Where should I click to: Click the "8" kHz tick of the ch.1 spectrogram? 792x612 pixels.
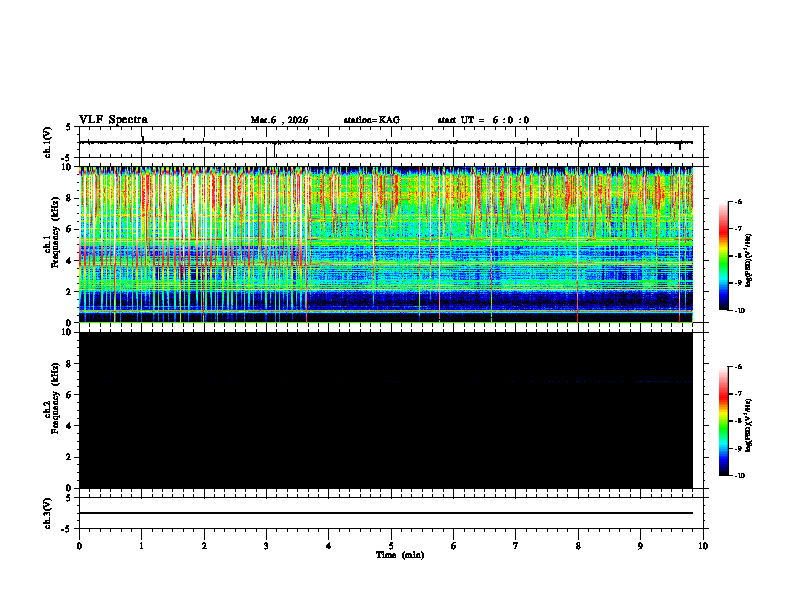click(x=70, y=198)
